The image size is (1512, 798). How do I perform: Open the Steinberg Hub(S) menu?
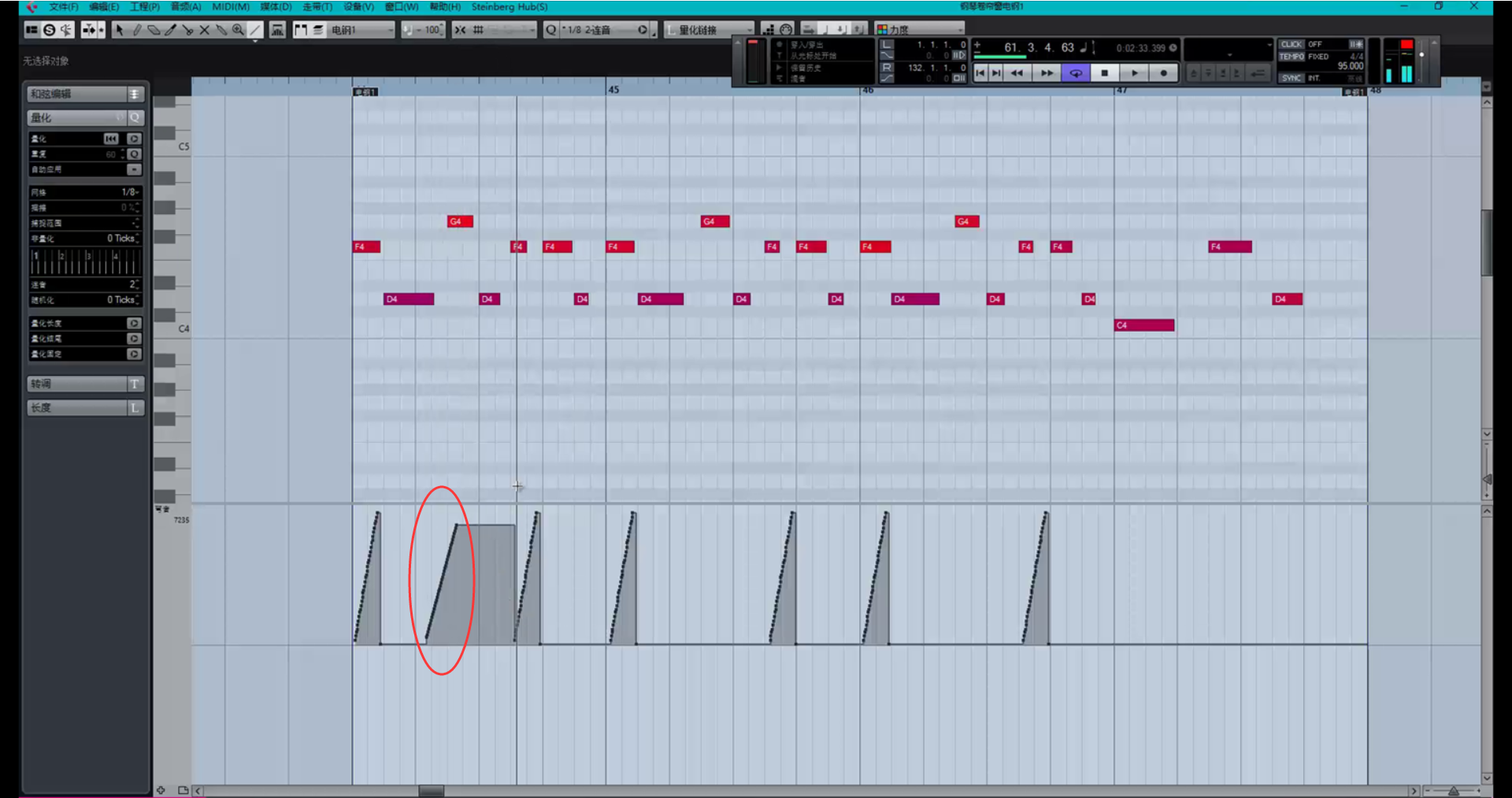[x=510, y=7]
